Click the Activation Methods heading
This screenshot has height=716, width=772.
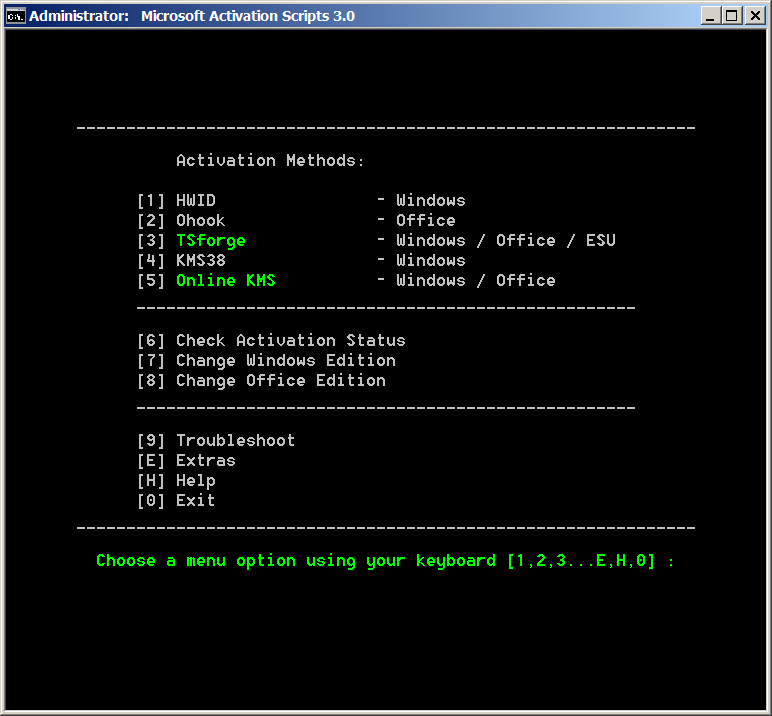(270, 161)
